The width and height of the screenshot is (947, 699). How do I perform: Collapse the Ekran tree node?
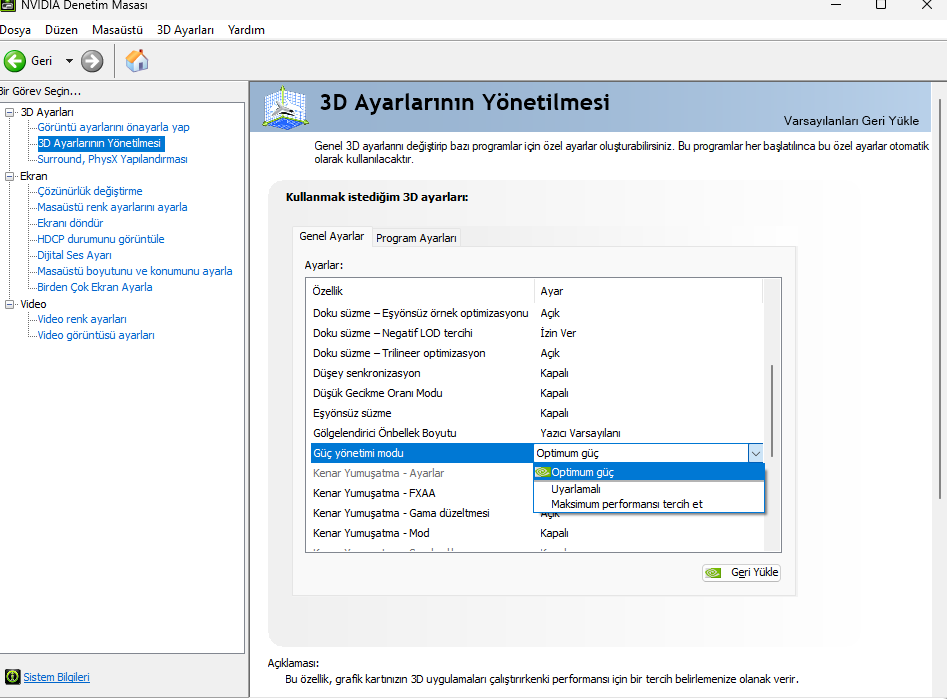pos(9,176)
